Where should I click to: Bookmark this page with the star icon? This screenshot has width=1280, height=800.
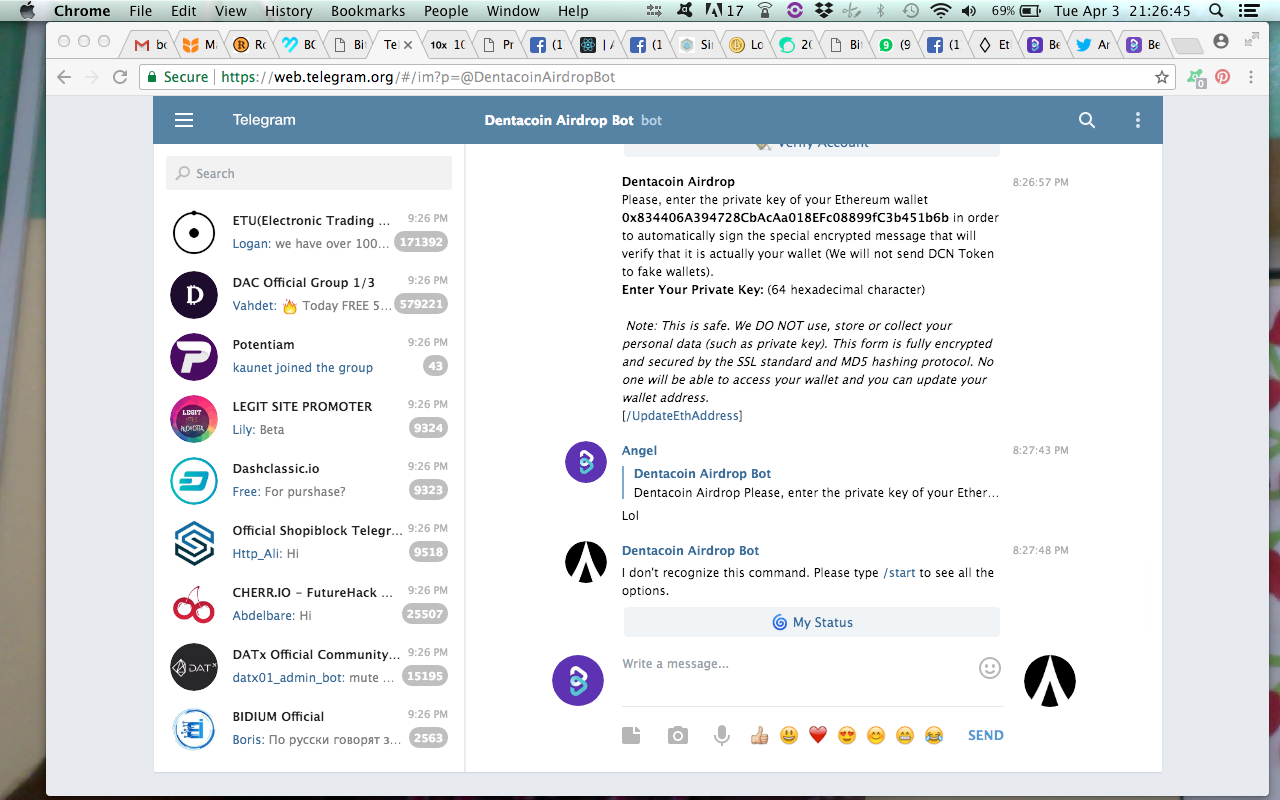pos(1161,77)
